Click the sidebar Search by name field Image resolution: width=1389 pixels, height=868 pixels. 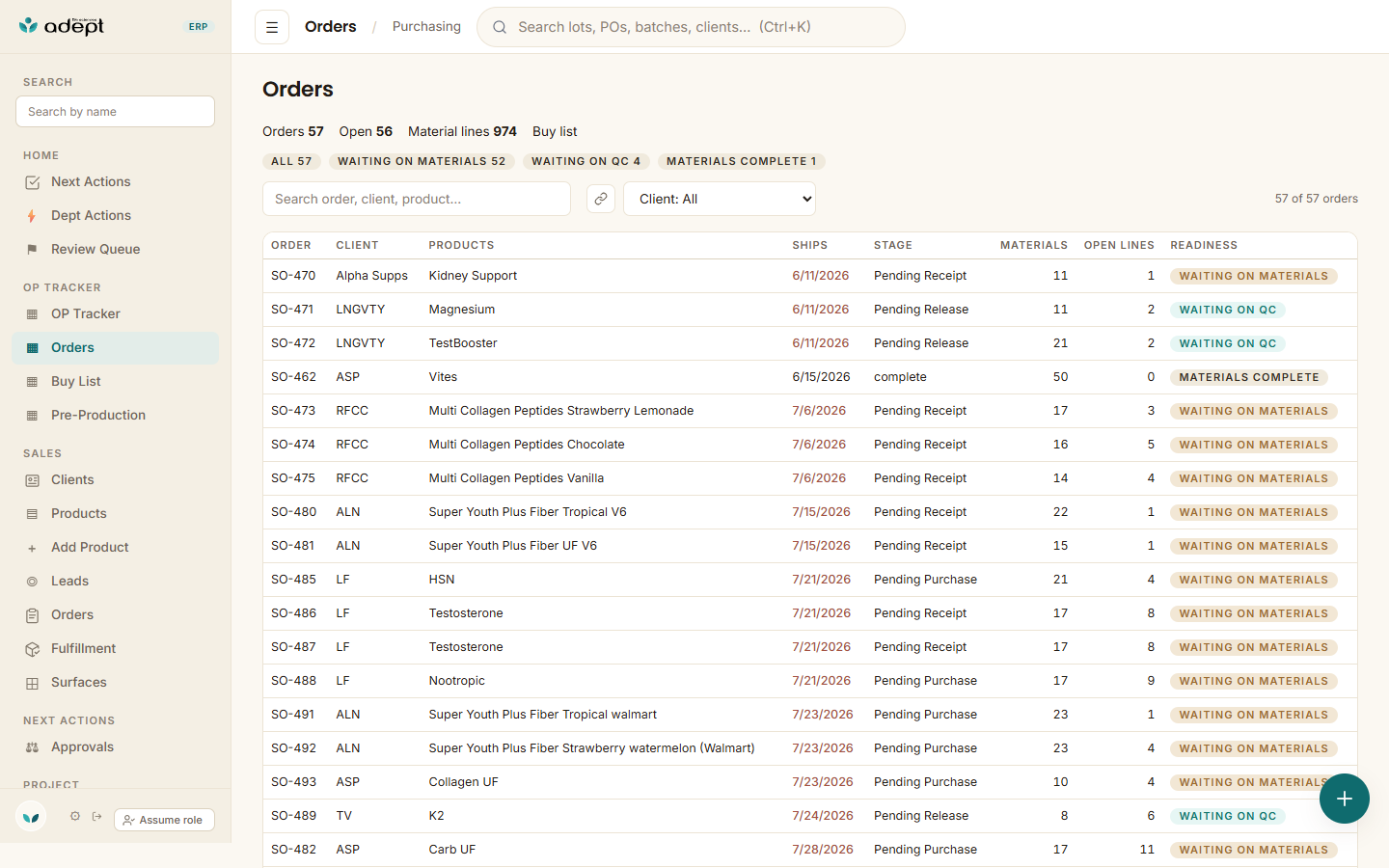click(x=115, y=111)
